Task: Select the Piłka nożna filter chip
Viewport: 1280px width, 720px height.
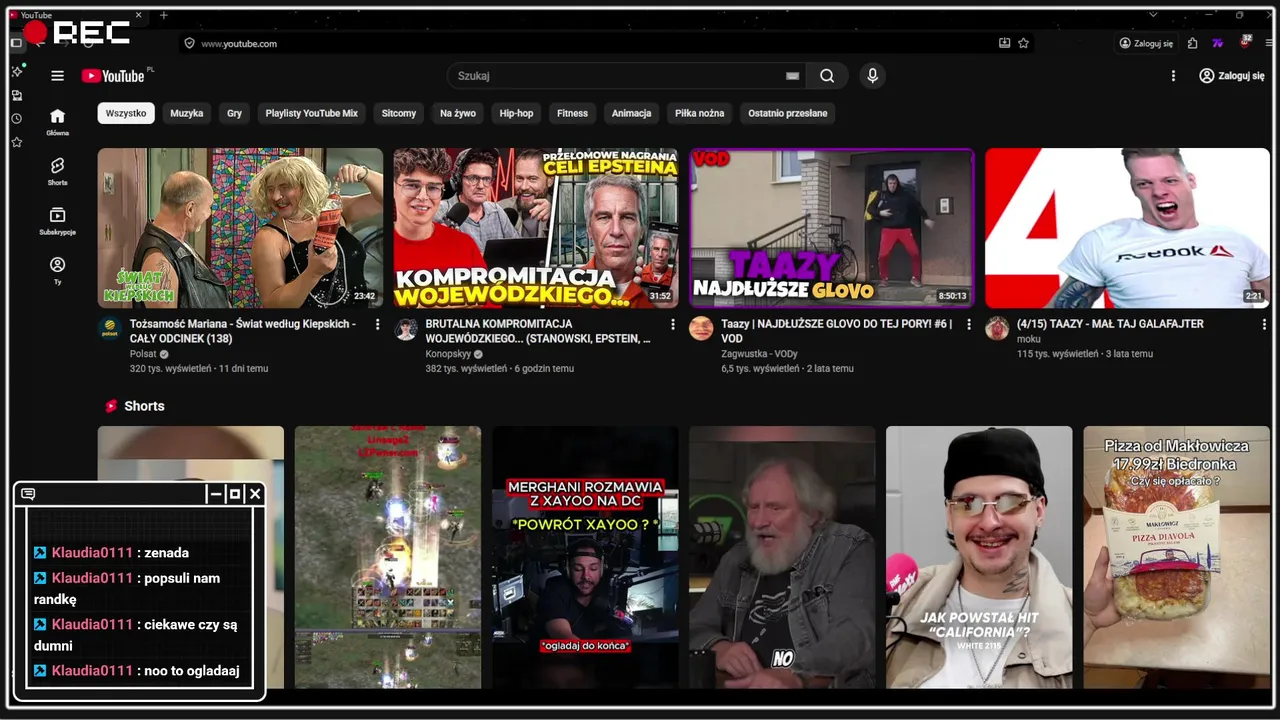Action: pyautogui.click(x=700, y=113)
